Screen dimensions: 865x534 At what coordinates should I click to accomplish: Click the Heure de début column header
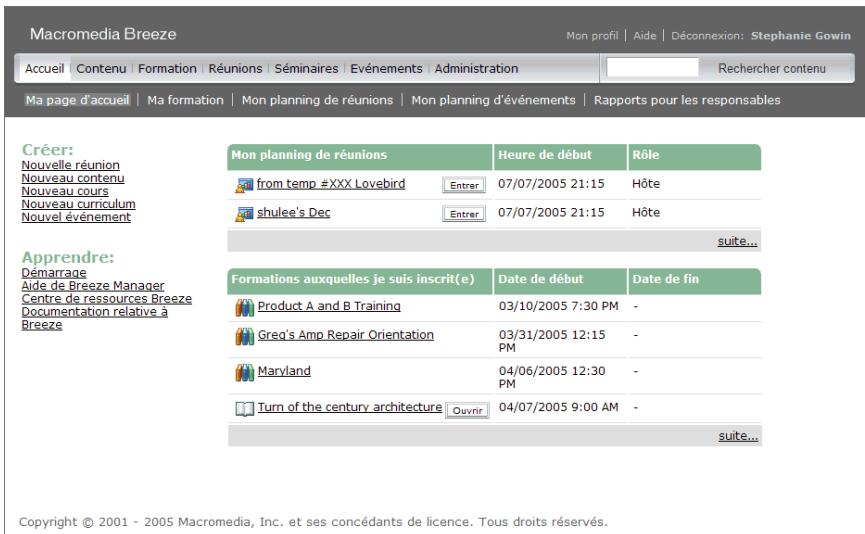560,157
